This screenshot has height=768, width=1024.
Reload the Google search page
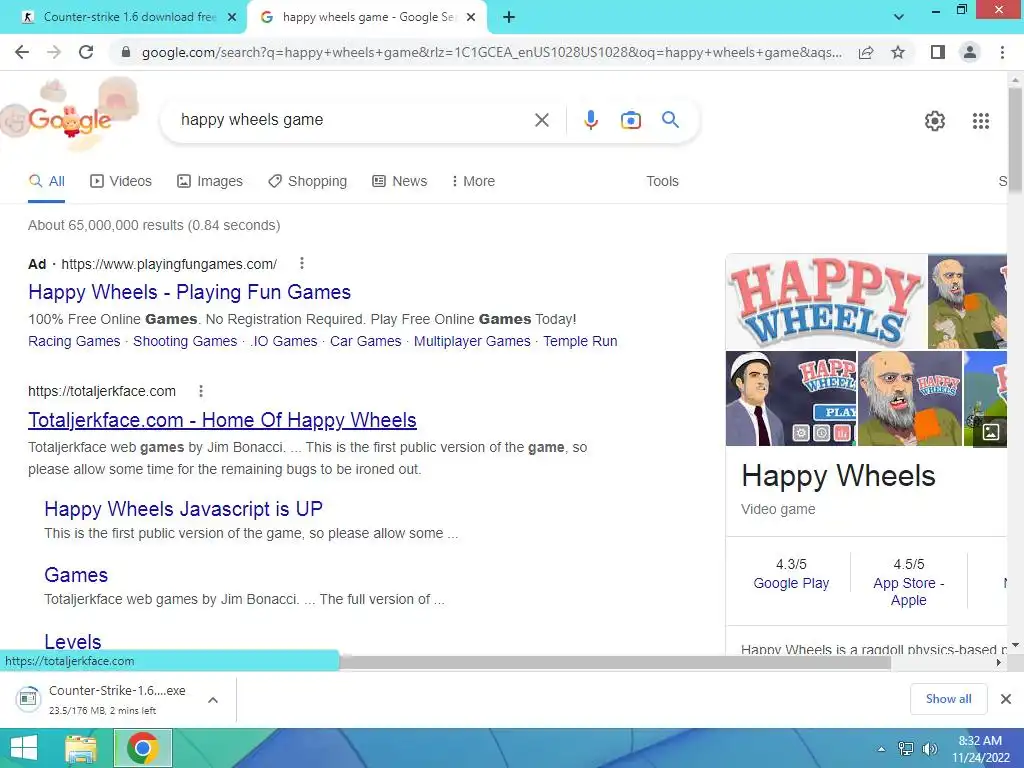coord(86,52)
